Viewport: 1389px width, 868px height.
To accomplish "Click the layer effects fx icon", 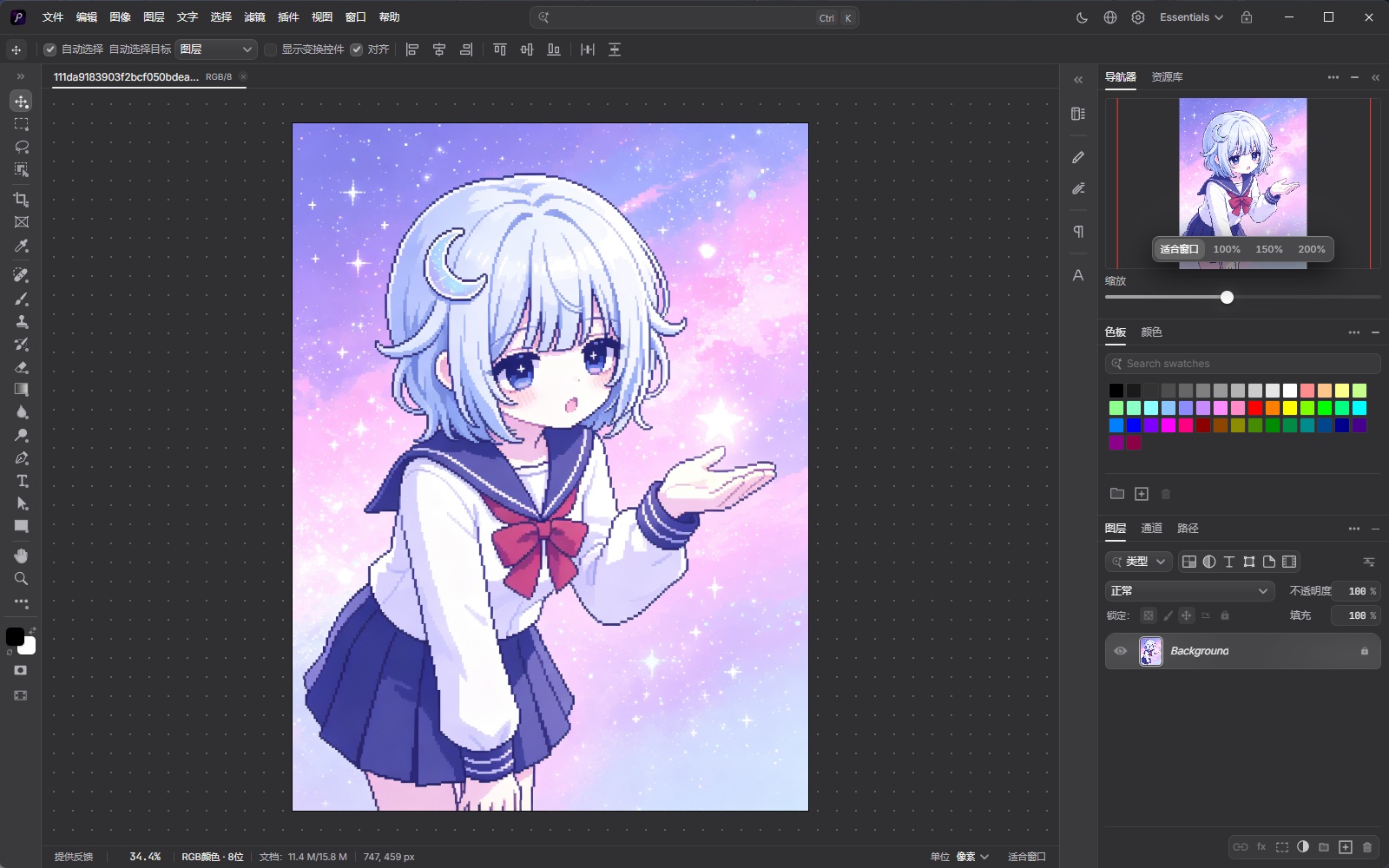I will pyautogui.click(x=1261, y=847).
